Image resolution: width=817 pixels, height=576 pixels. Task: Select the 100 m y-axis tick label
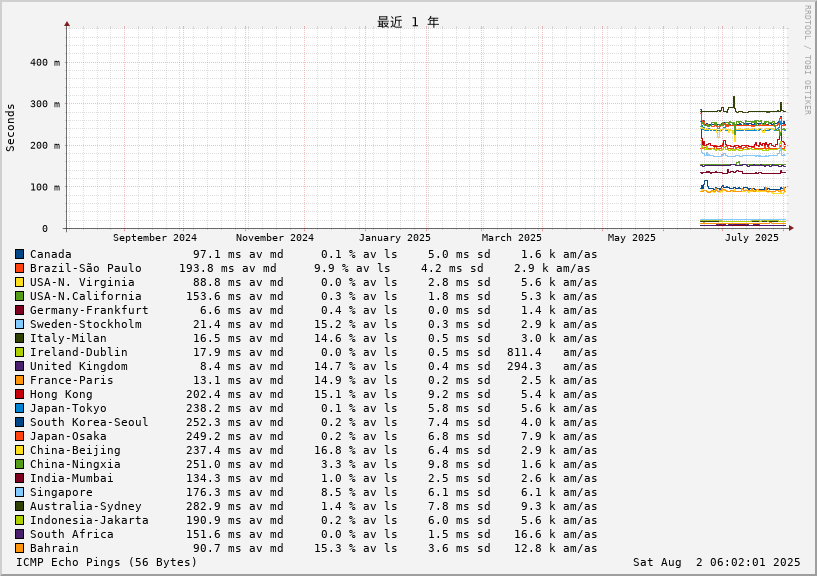pyautogui.click(x=45, y=187)
